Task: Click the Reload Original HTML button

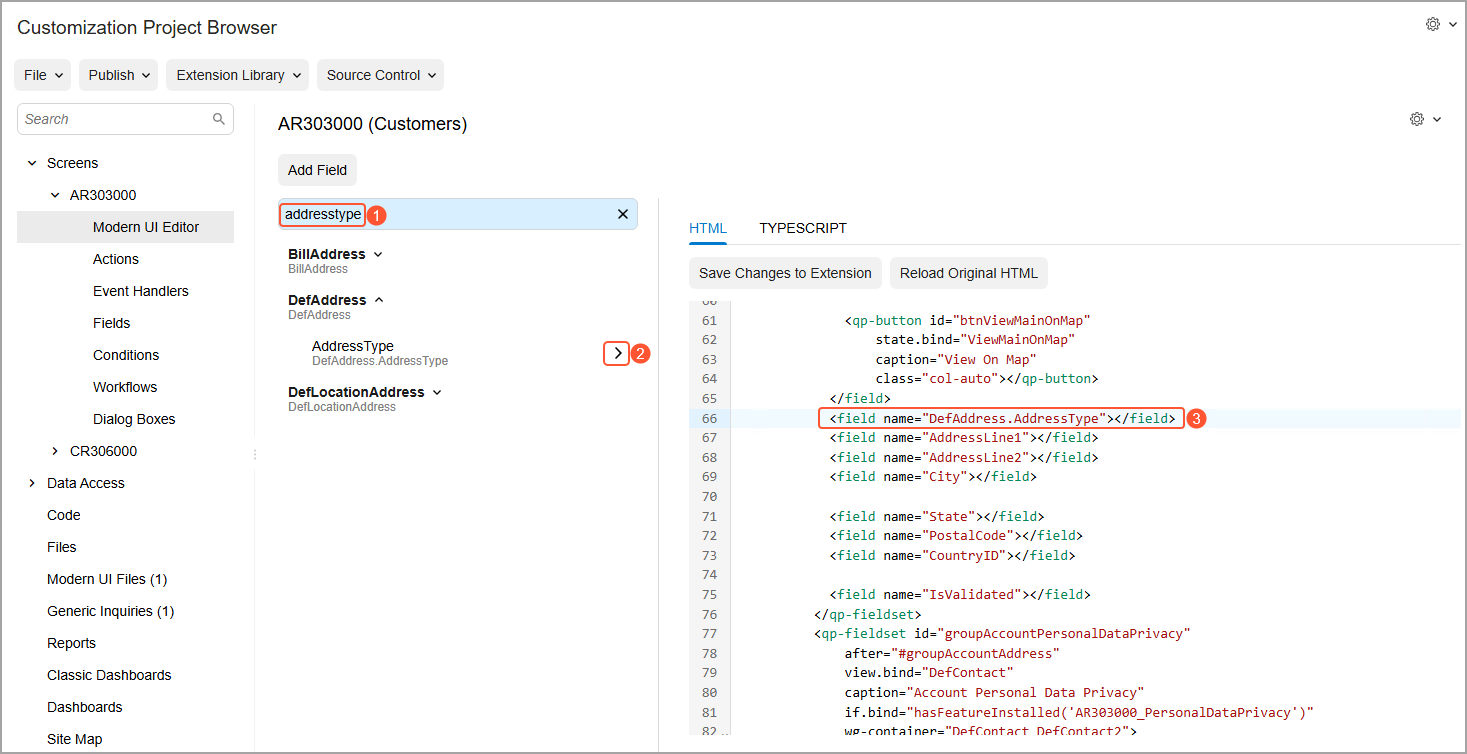Action: [968, 273]
